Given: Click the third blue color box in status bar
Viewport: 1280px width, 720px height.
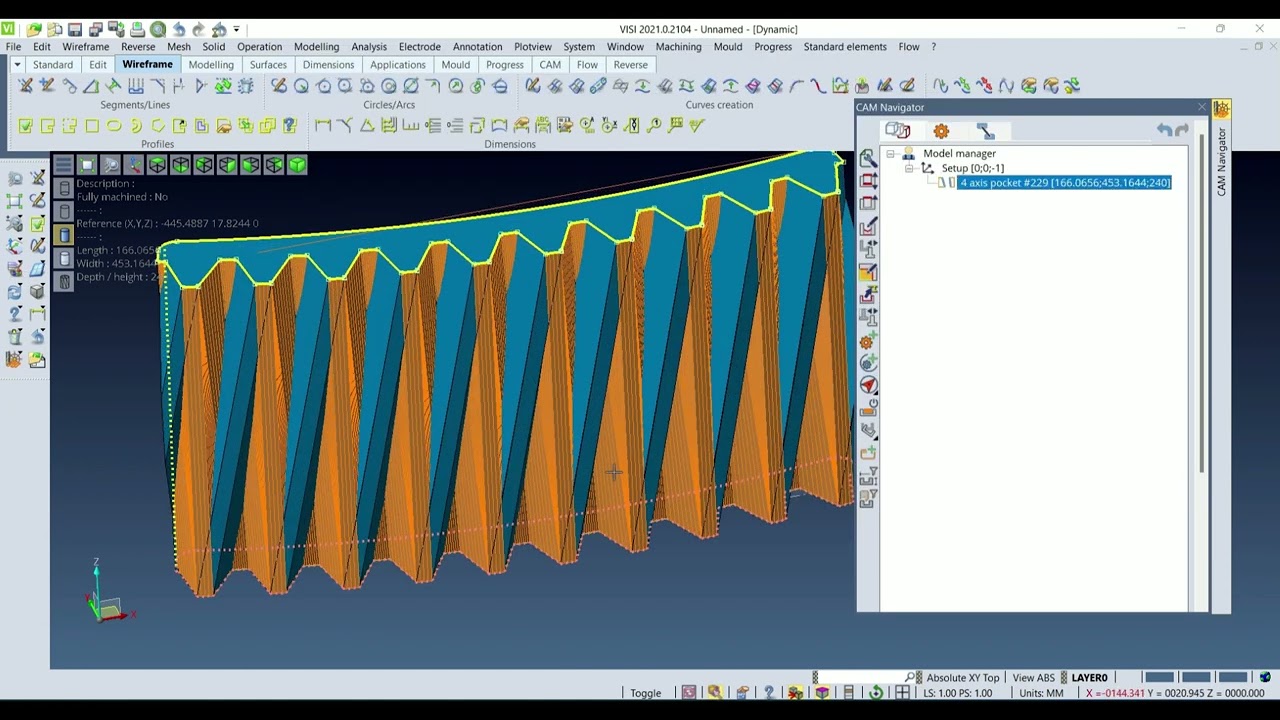Looking at the screenshot, I should pyautogui.click(x=1233, y=678).
